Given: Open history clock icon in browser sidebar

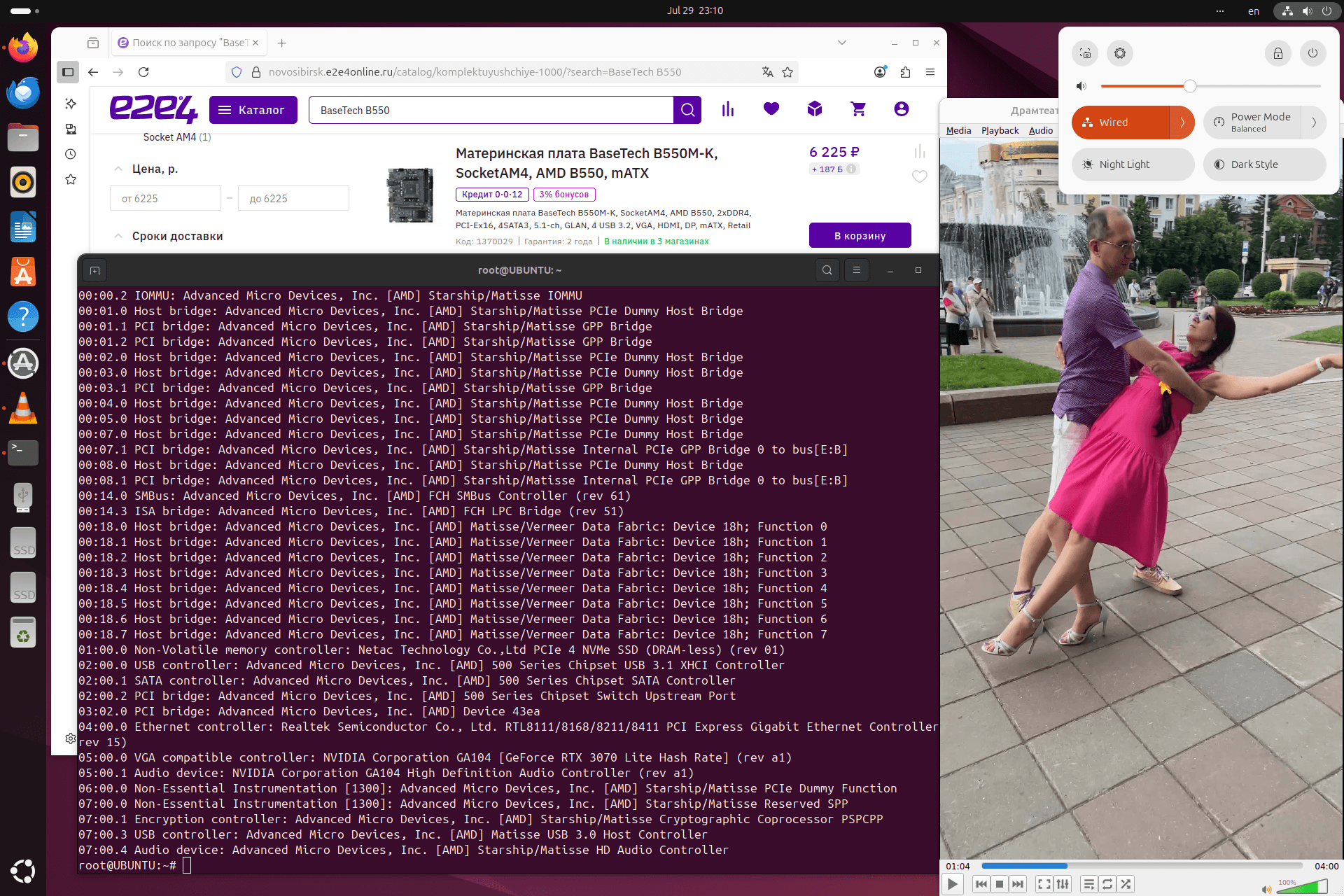Looking at the screenshot, I should [71, 154].
